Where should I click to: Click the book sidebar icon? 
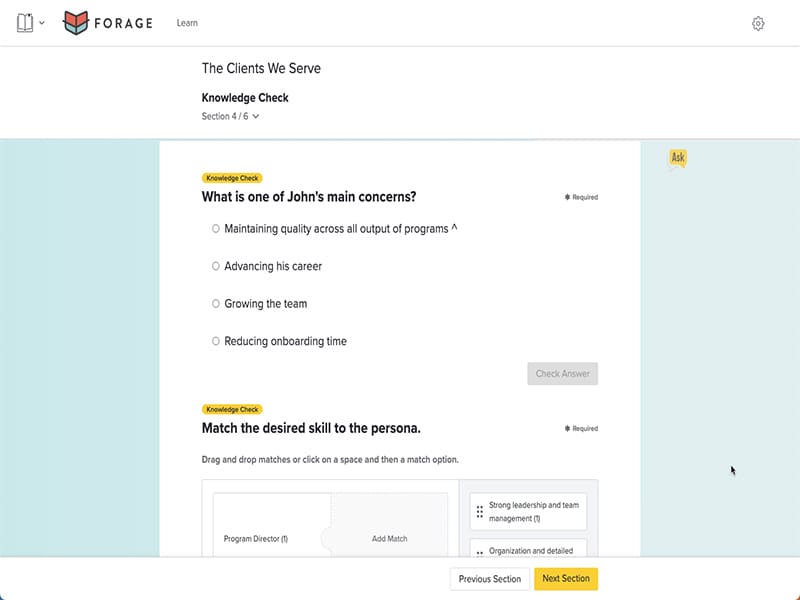[25, 23]
